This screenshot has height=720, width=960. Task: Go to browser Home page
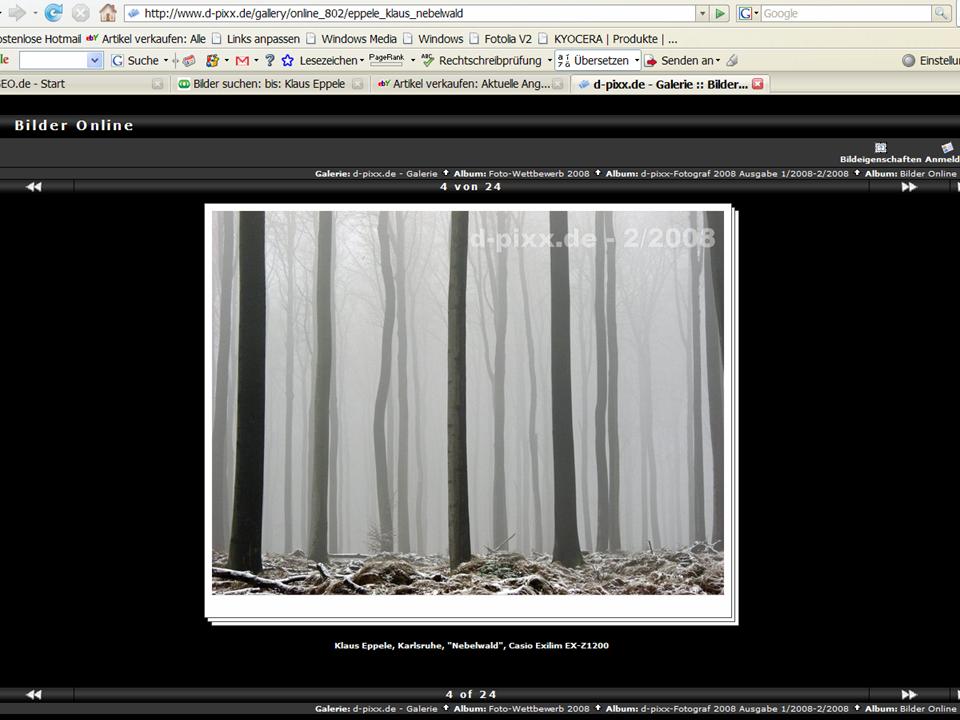(x=108, y=13)
